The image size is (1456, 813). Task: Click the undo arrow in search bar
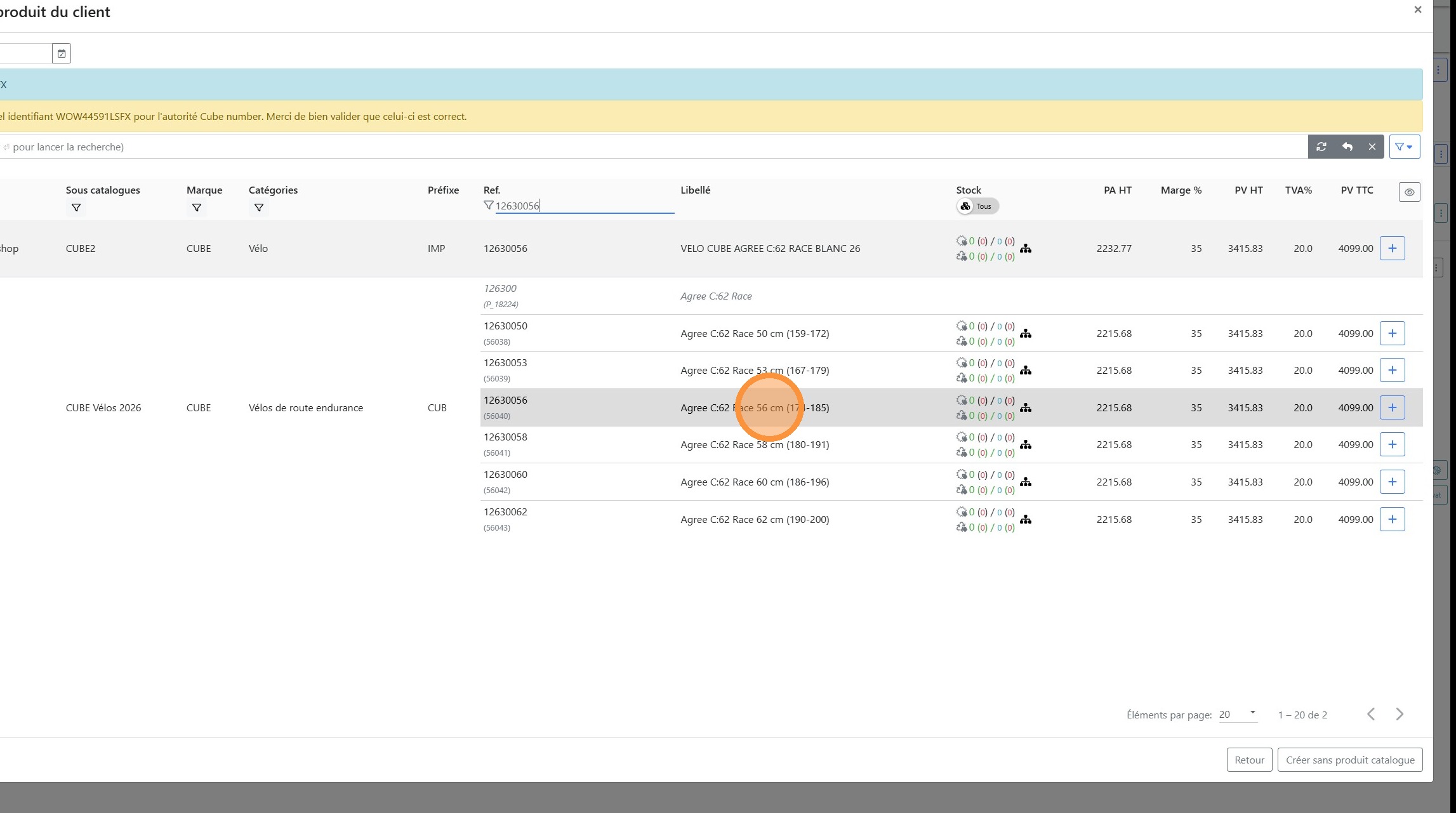(1347, 147)
